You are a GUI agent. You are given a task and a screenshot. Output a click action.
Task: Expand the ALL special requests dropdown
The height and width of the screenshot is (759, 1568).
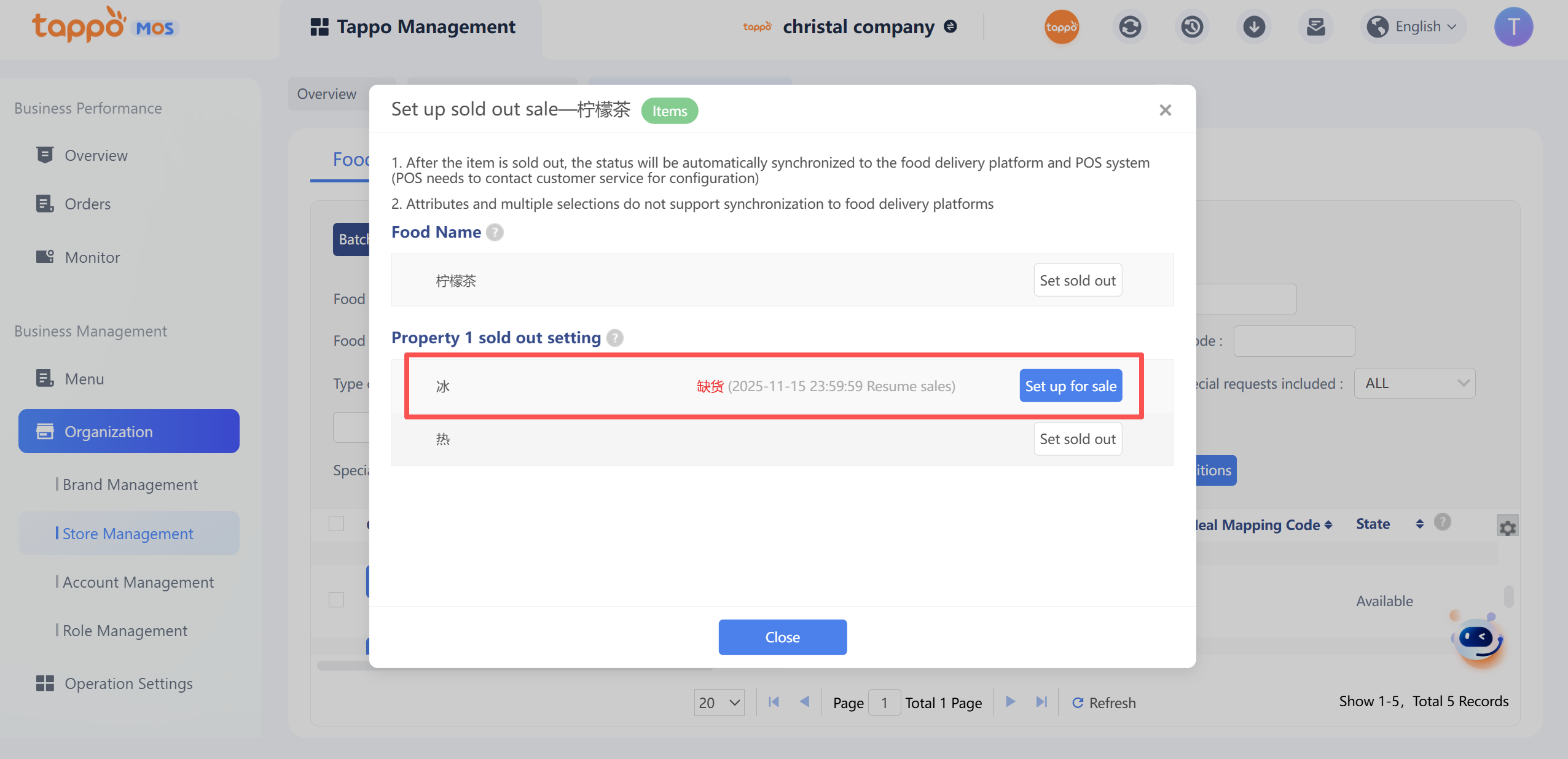click(x=1414, y=383)
